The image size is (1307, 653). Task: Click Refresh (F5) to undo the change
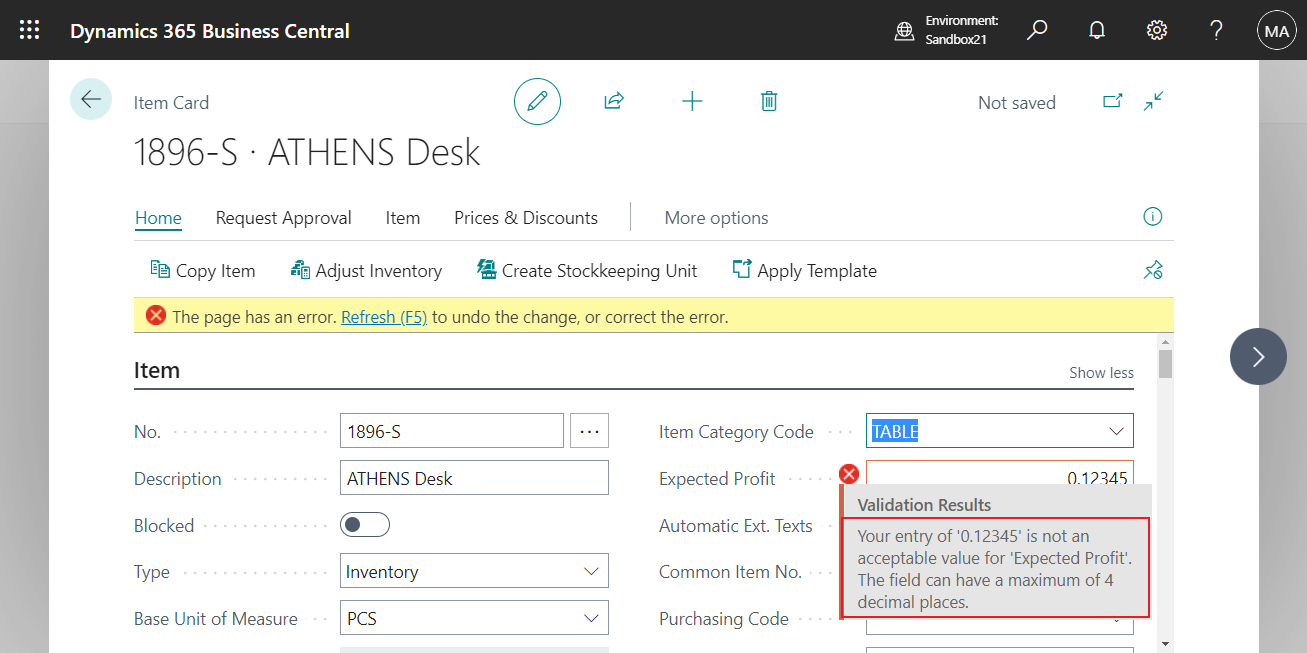384,316
